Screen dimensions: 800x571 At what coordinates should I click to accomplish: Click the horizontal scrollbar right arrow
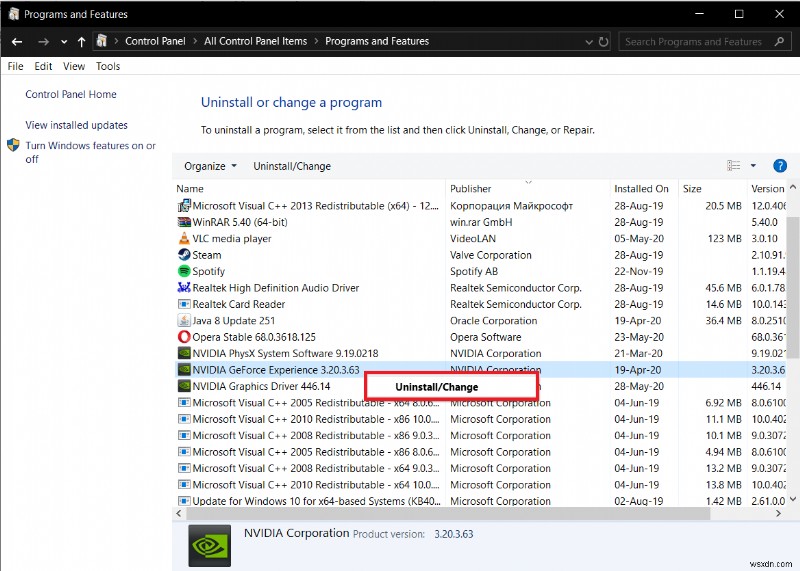[778, 513]
